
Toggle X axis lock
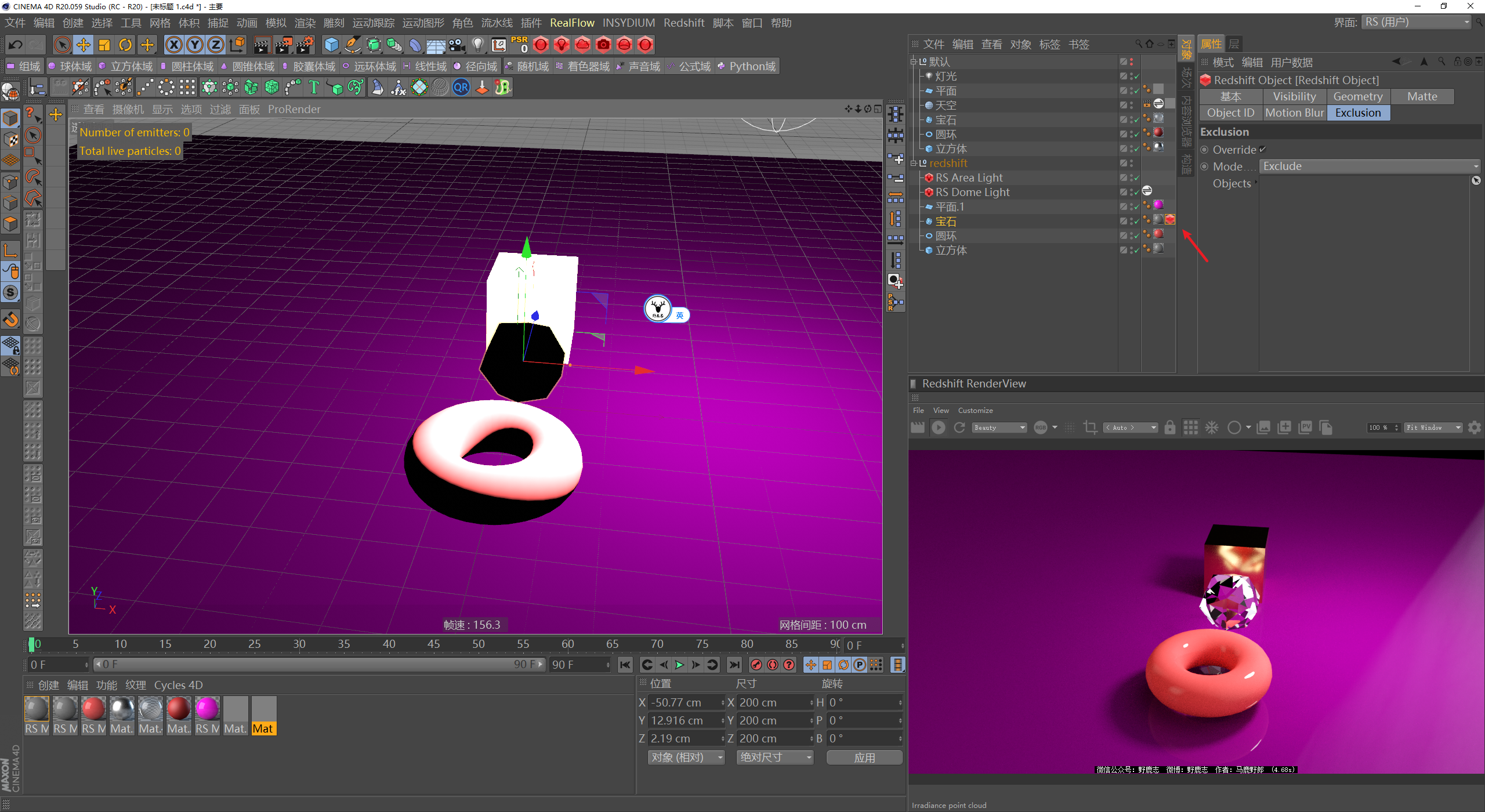click(173, 45)
